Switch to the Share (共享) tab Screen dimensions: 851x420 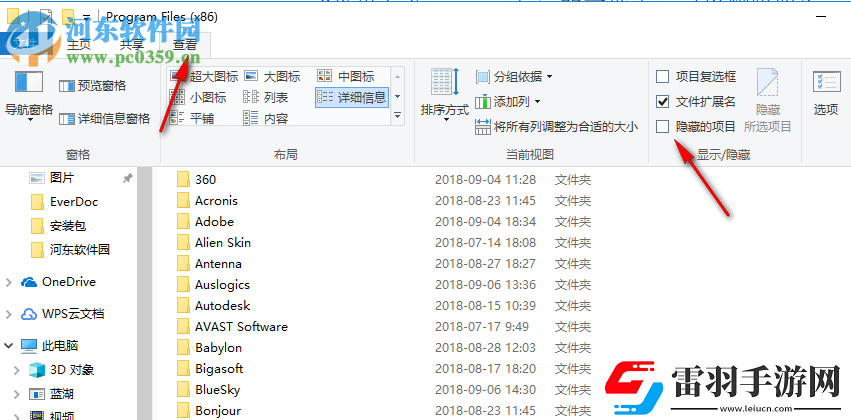[132, 46]
